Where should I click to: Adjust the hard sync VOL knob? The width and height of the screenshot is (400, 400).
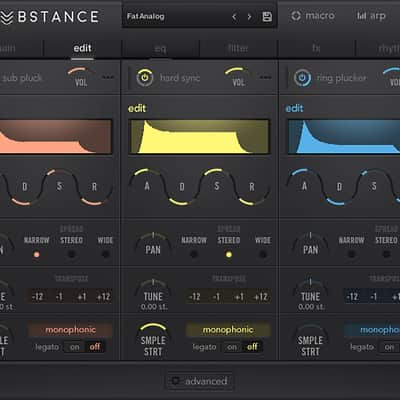[x=238, y=77]
